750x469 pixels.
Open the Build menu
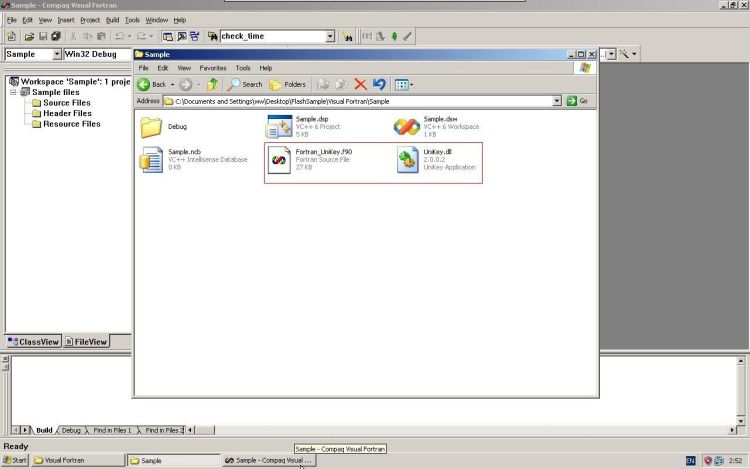(112, 20)
